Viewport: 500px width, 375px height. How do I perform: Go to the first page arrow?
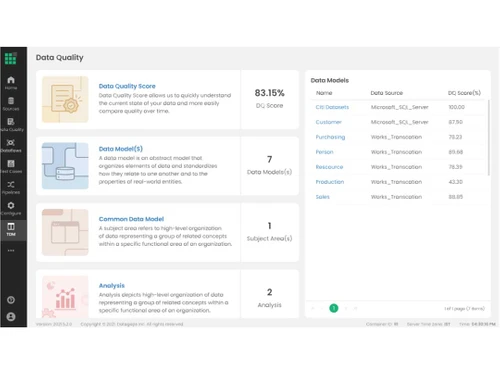(x=313, y=308)
